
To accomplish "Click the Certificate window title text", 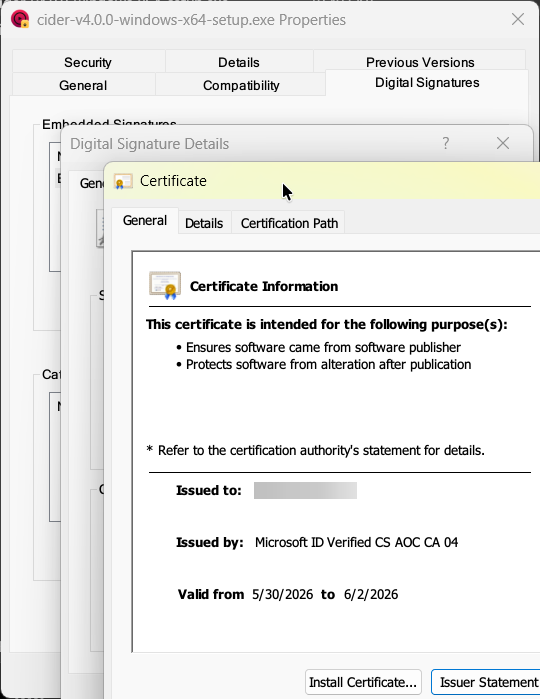I will tap(173, 181).
